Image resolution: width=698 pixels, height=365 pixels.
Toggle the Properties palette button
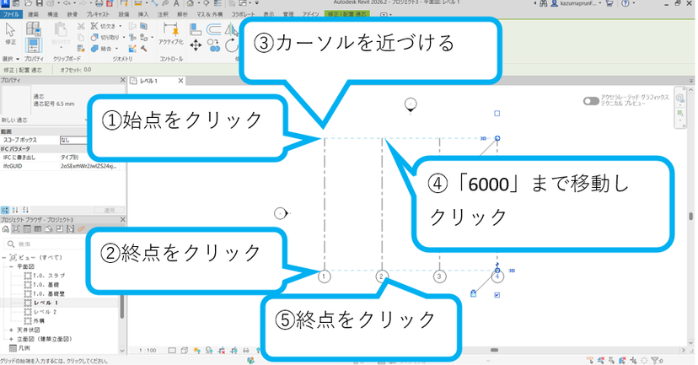pos(33,45)
